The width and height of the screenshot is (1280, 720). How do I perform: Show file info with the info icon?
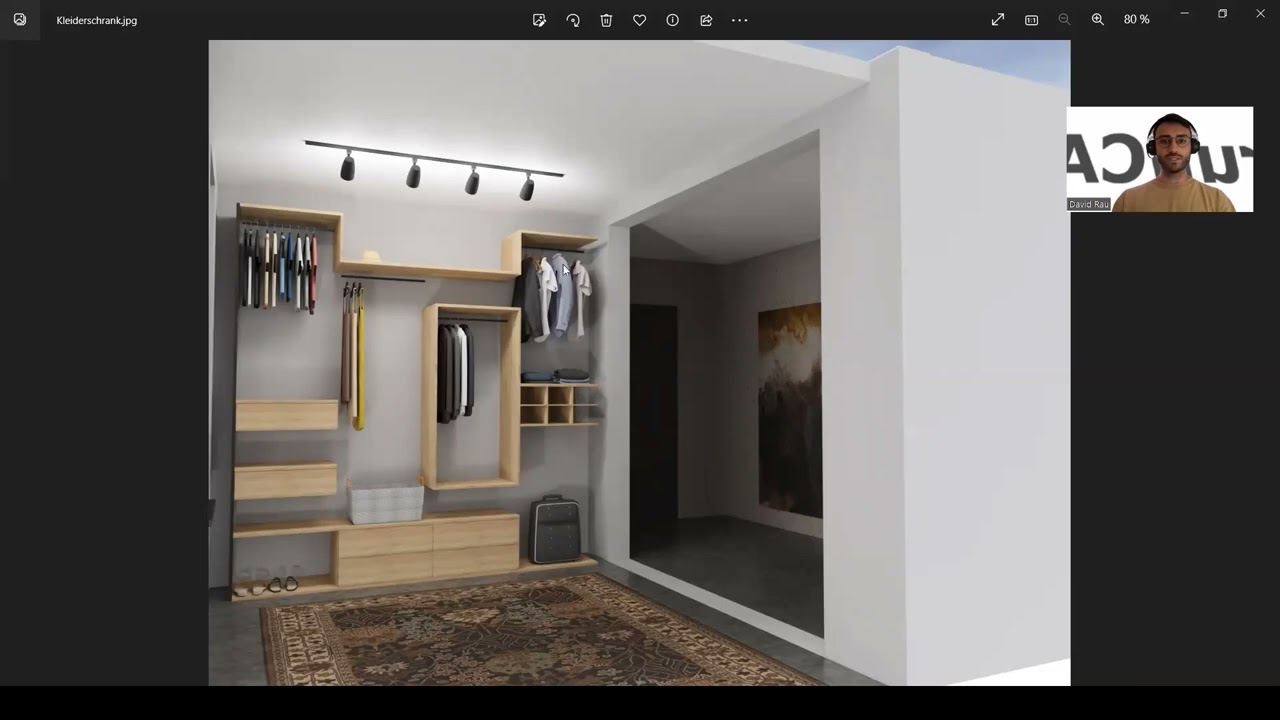click(673, 20)
